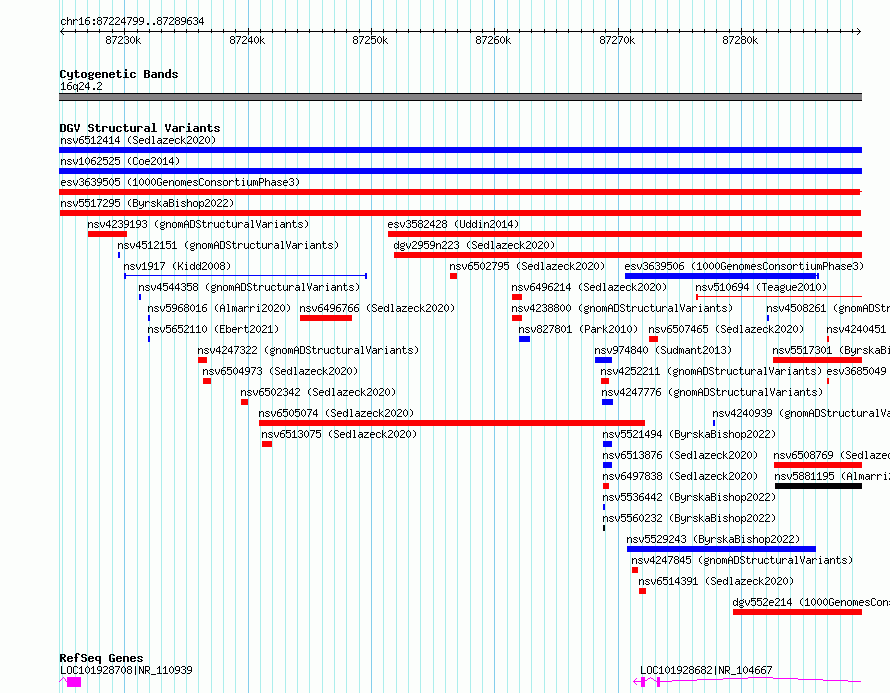Click the LOC101928682|NR_104667 gene label
This screenshot has height=693, width=890.
click(706, 670)
